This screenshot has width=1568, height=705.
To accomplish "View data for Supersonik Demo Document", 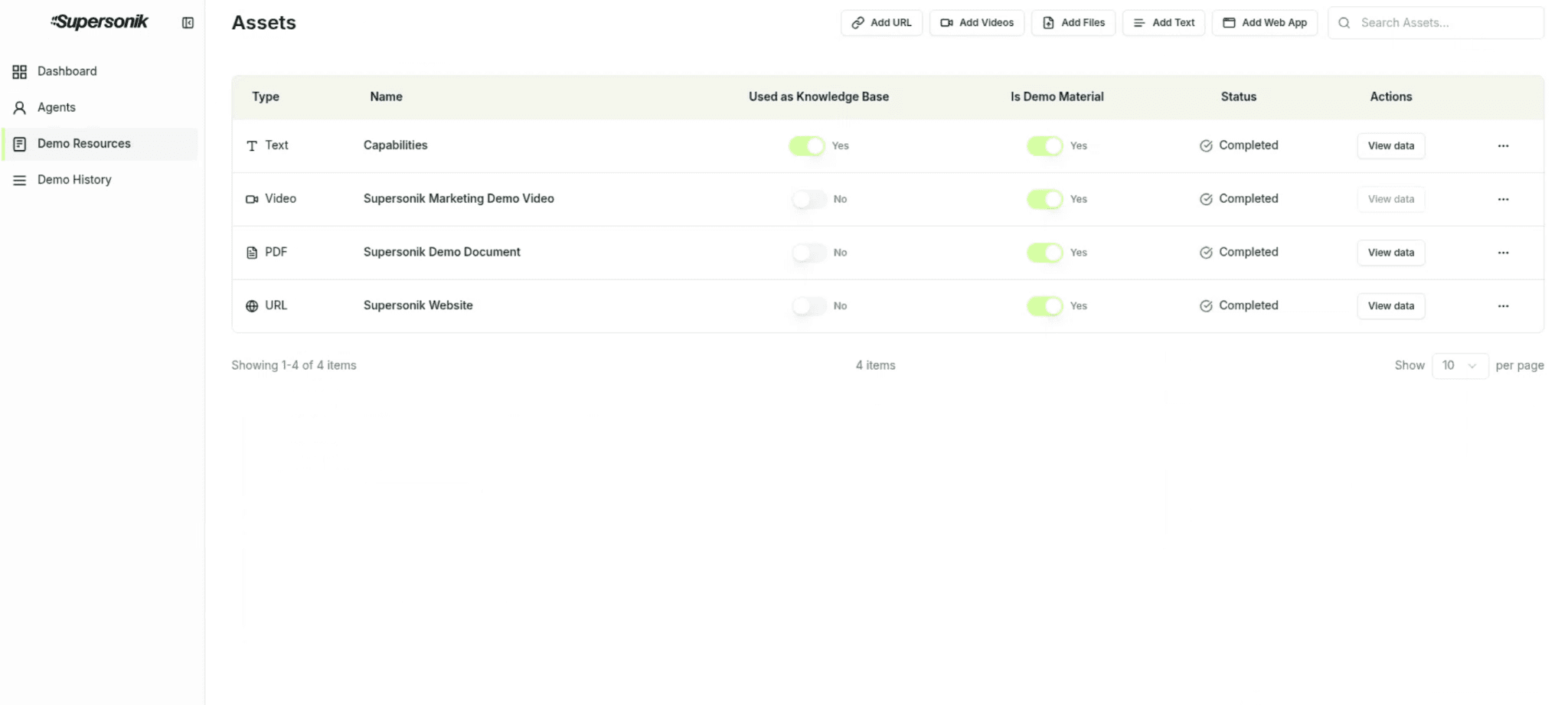I will click(1391, 253).
